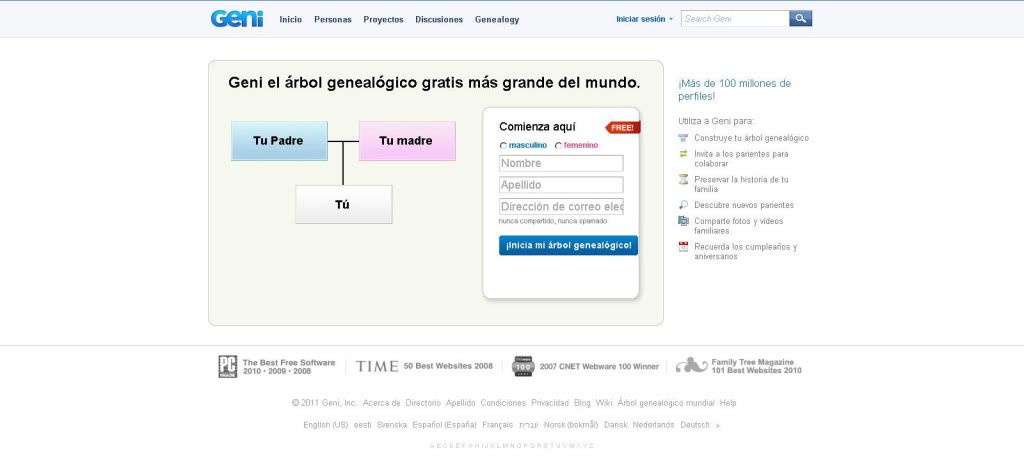This screenshot has width=1024, height=471.
Task: Switch language to Nederlands
Action: [653, 425]
